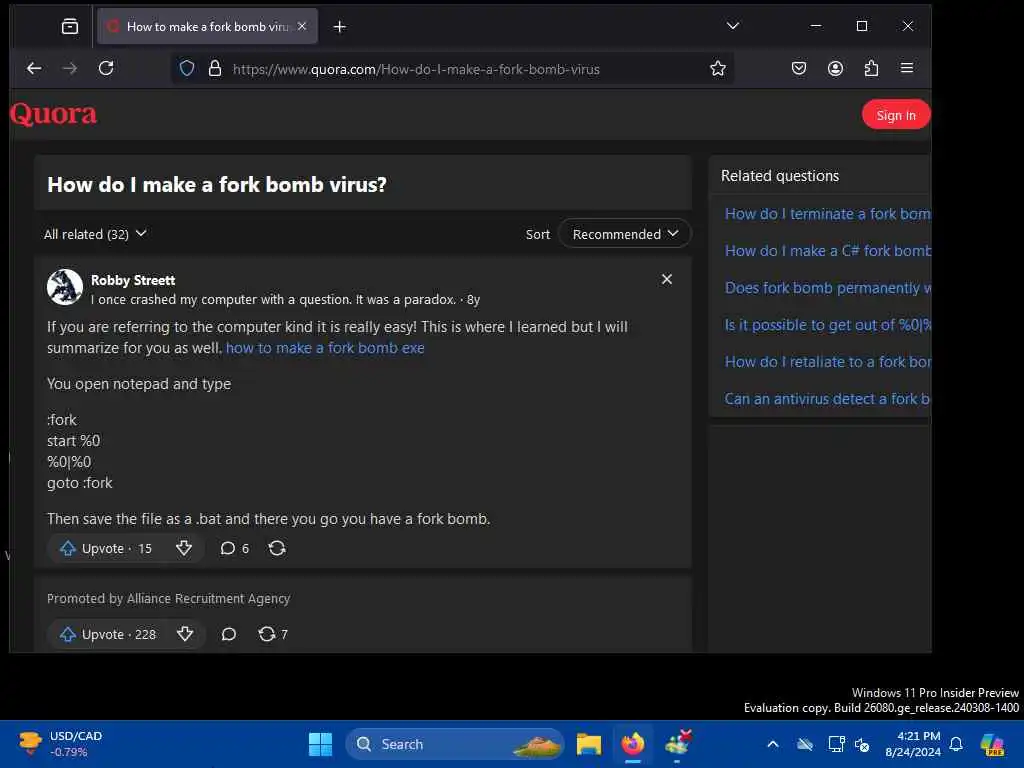Click 'Promoted by Alliance Recruitment Agency' text
The image size is (1024, 768).
click(x=168, y=599)
